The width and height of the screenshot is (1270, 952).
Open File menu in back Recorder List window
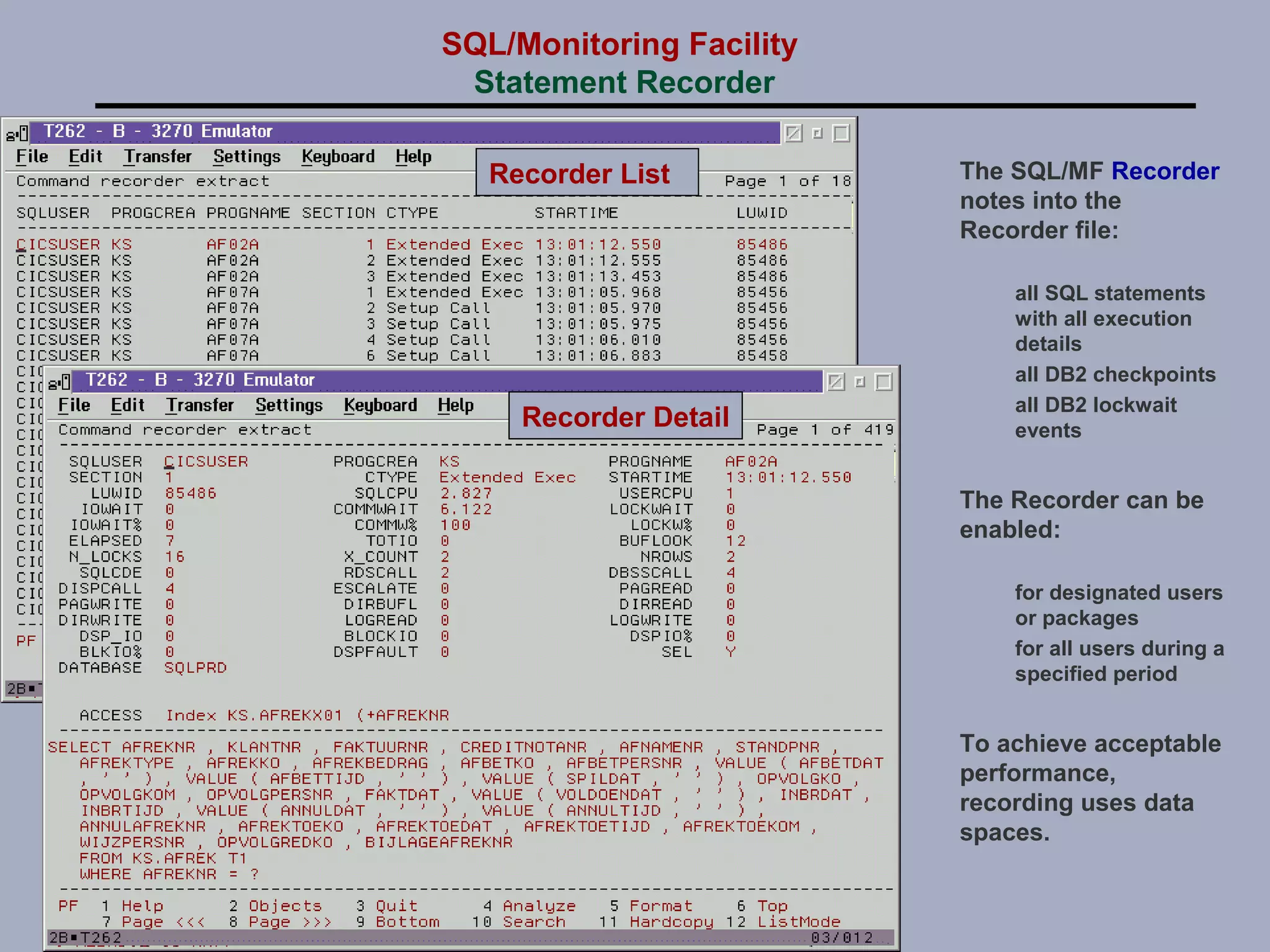(32, 157)
